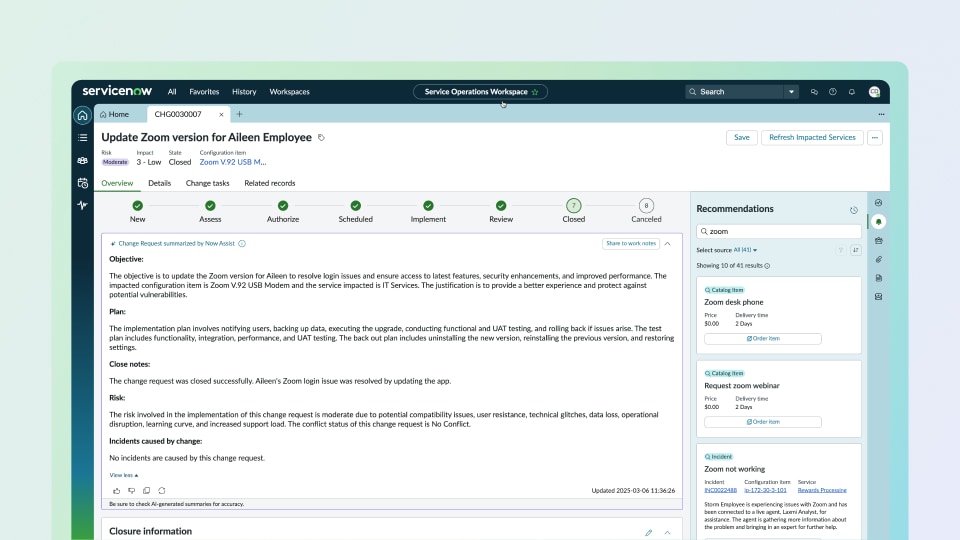Switch to the Change tasks tab
The image size is (960, 540).
208,183
